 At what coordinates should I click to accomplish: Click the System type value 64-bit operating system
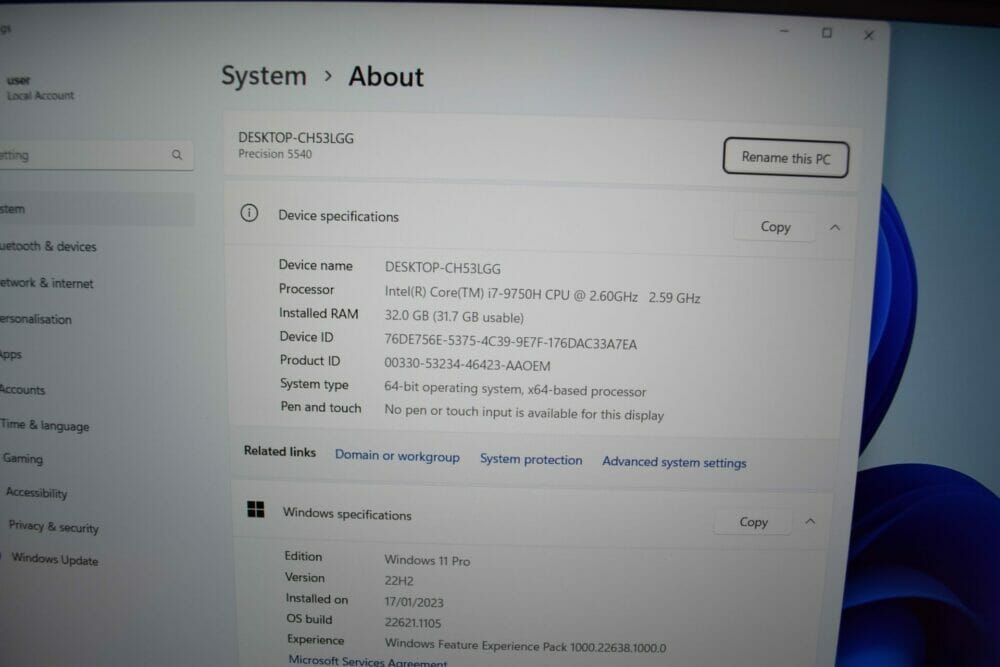pyautogui.click(x=515, y=389)
